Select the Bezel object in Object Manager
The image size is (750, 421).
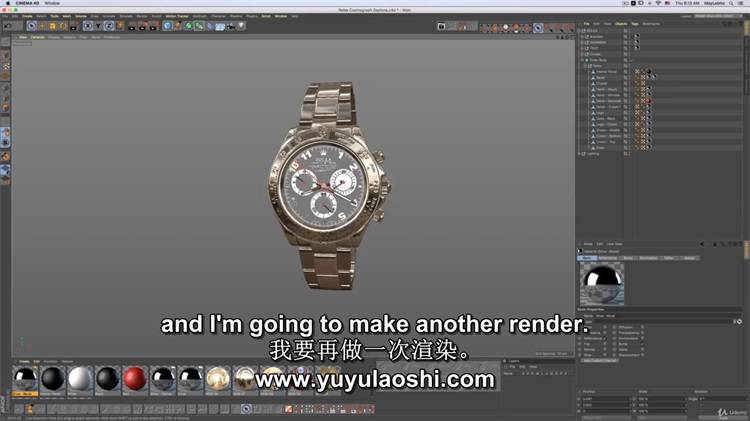[601, 78]
